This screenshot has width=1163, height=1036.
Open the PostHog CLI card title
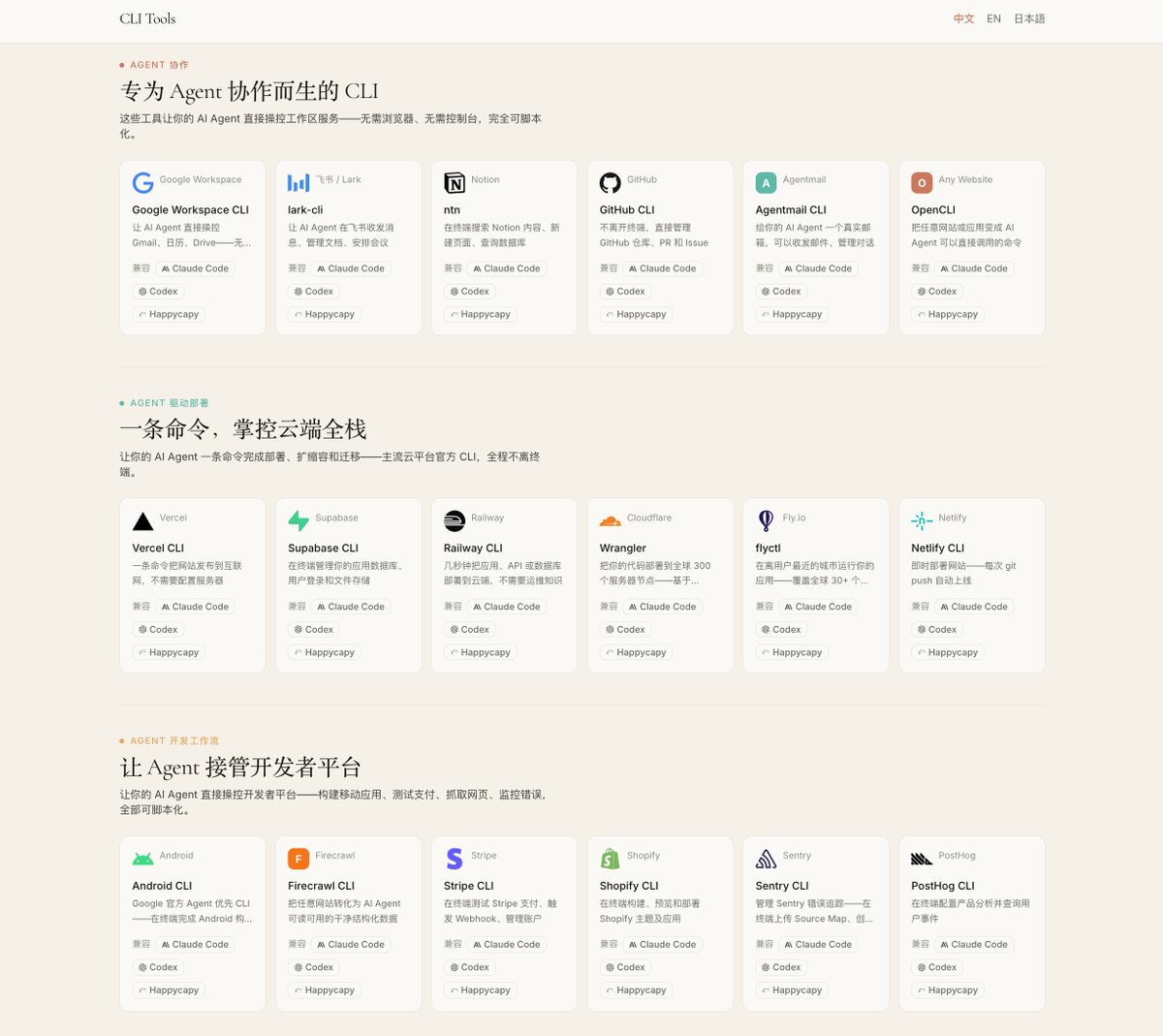coord(943,886)
